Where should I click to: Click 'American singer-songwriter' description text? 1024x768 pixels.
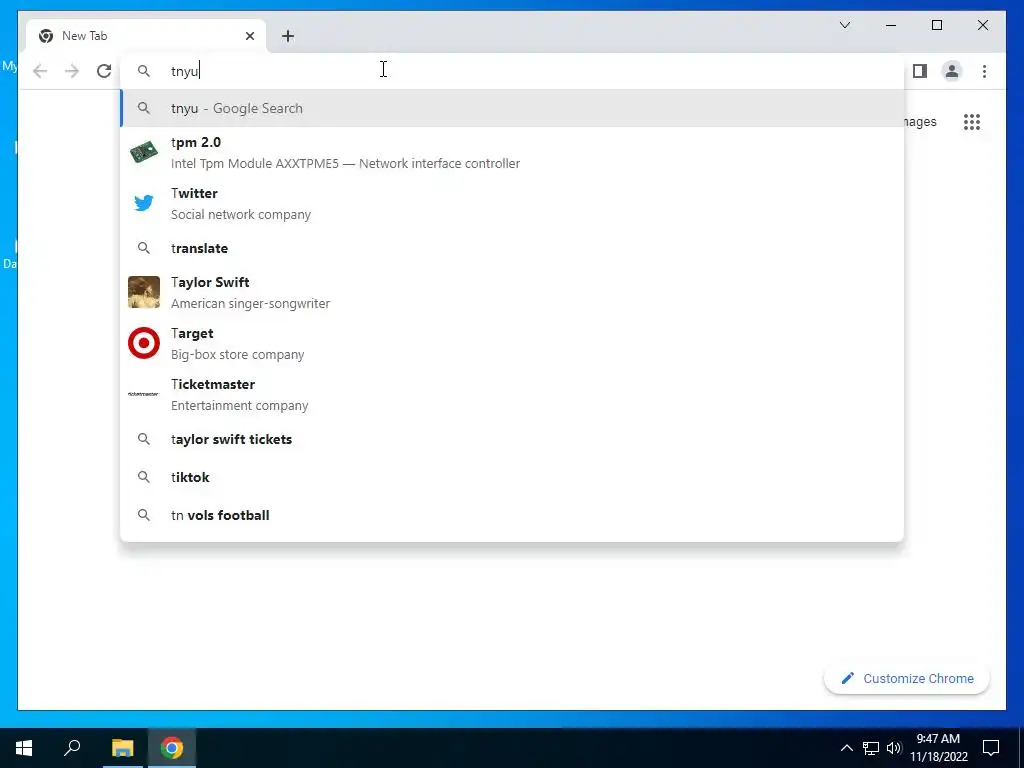pos(251,304)
